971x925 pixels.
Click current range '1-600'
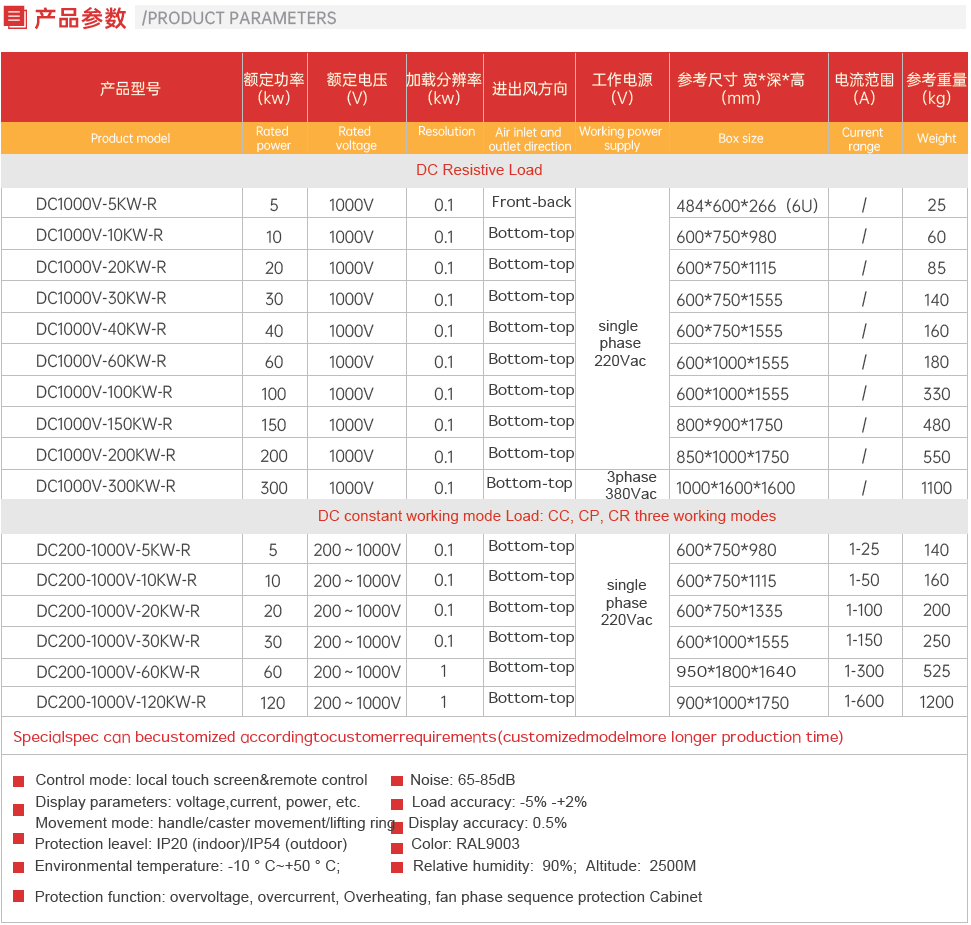(x=864, y=701)
